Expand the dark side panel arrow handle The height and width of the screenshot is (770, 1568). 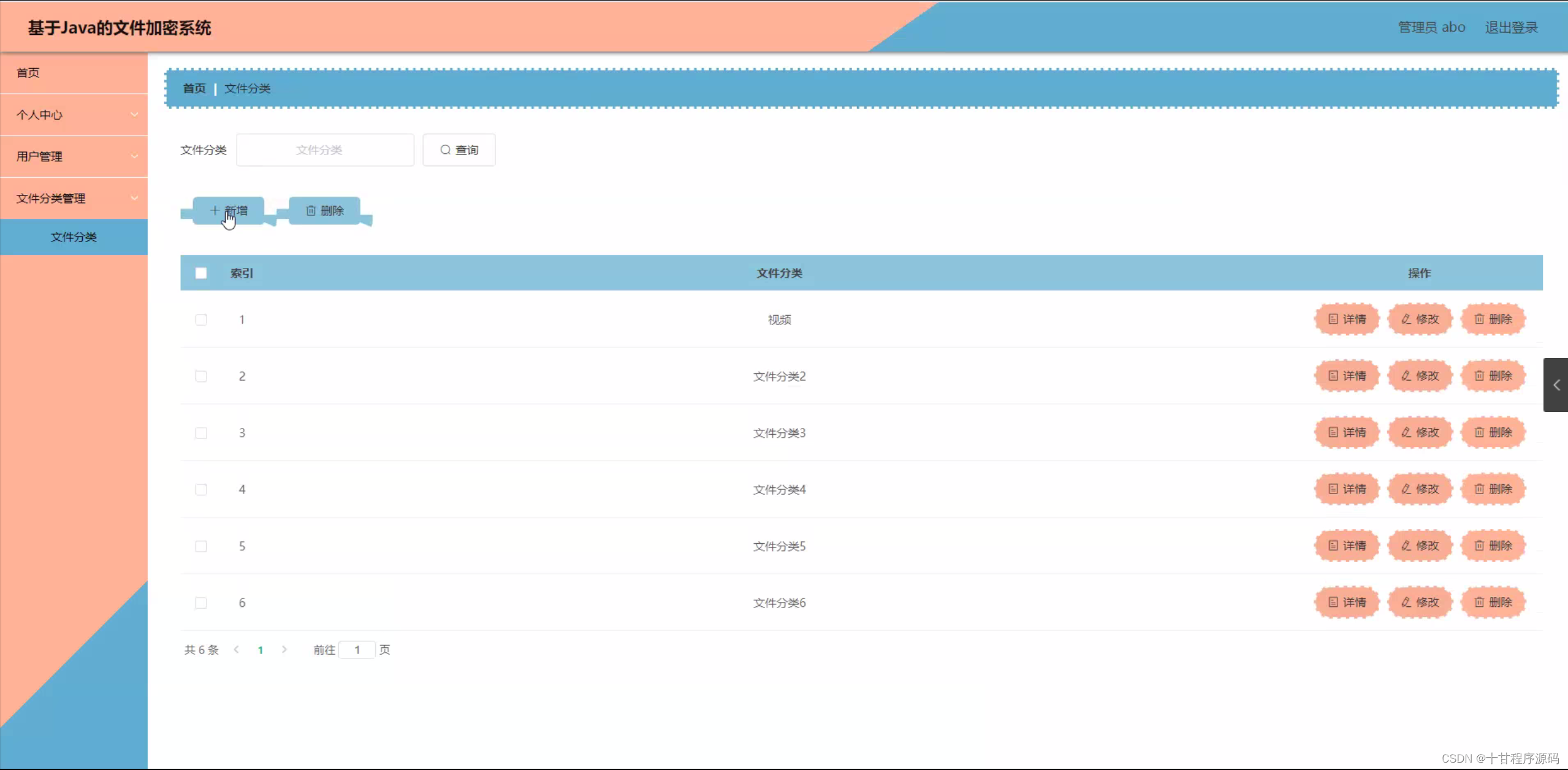[1556, 385]
